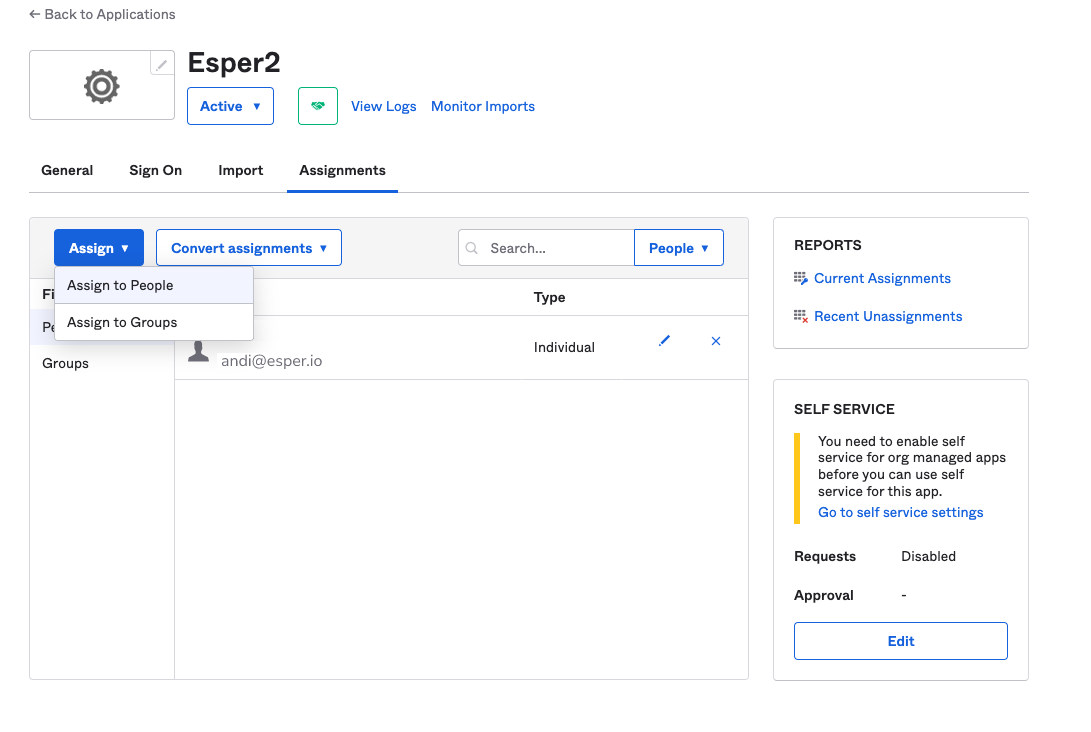Screen dimensions: 1091x732
Task: Switch to the General tab
Action: pos(67,170)
